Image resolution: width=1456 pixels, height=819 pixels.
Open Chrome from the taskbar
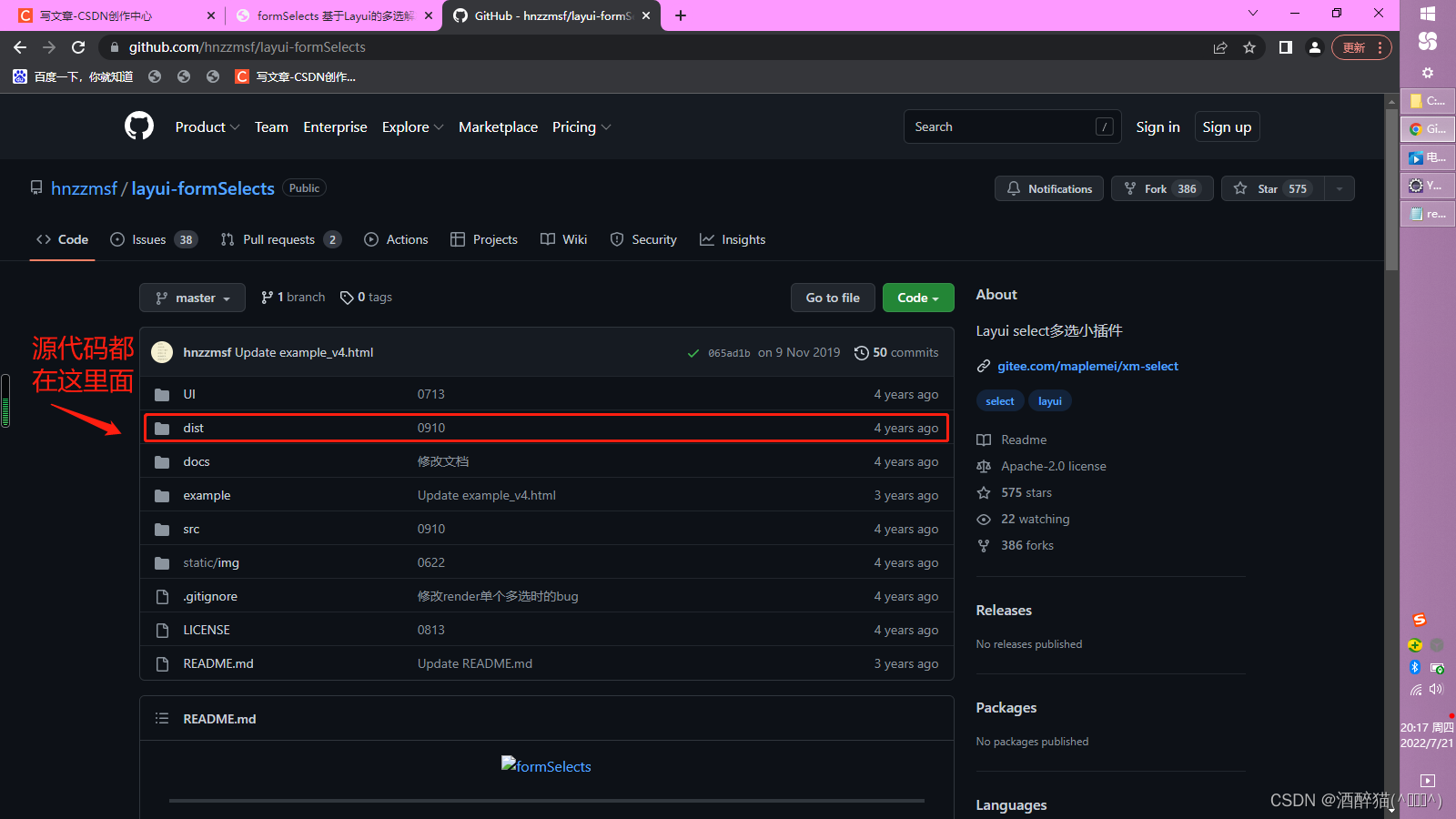1428,129
